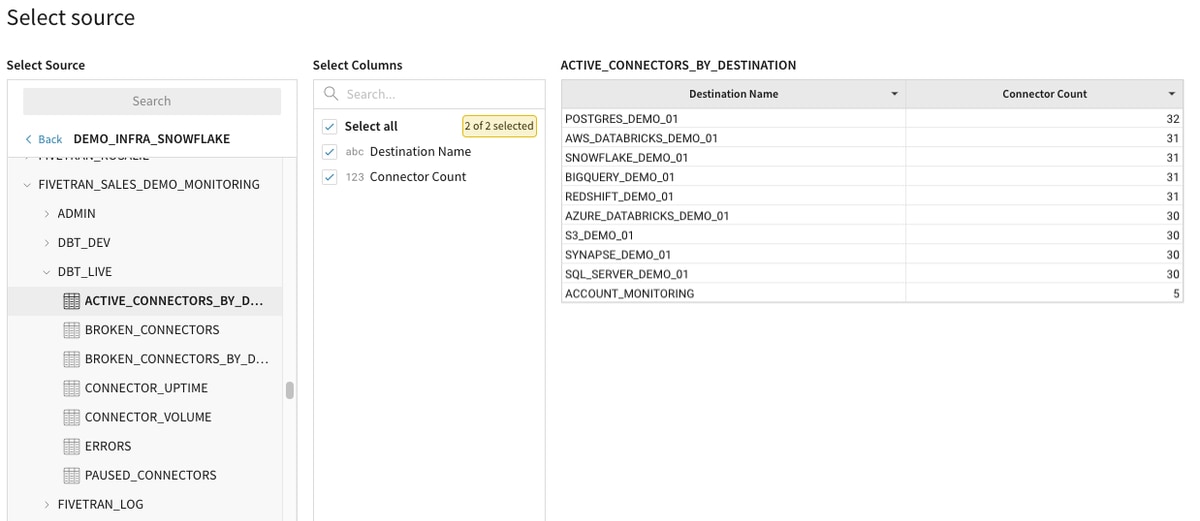Click the ERRORS table icon
This screenshot has height=521, width=1200.
coord(71,446)
